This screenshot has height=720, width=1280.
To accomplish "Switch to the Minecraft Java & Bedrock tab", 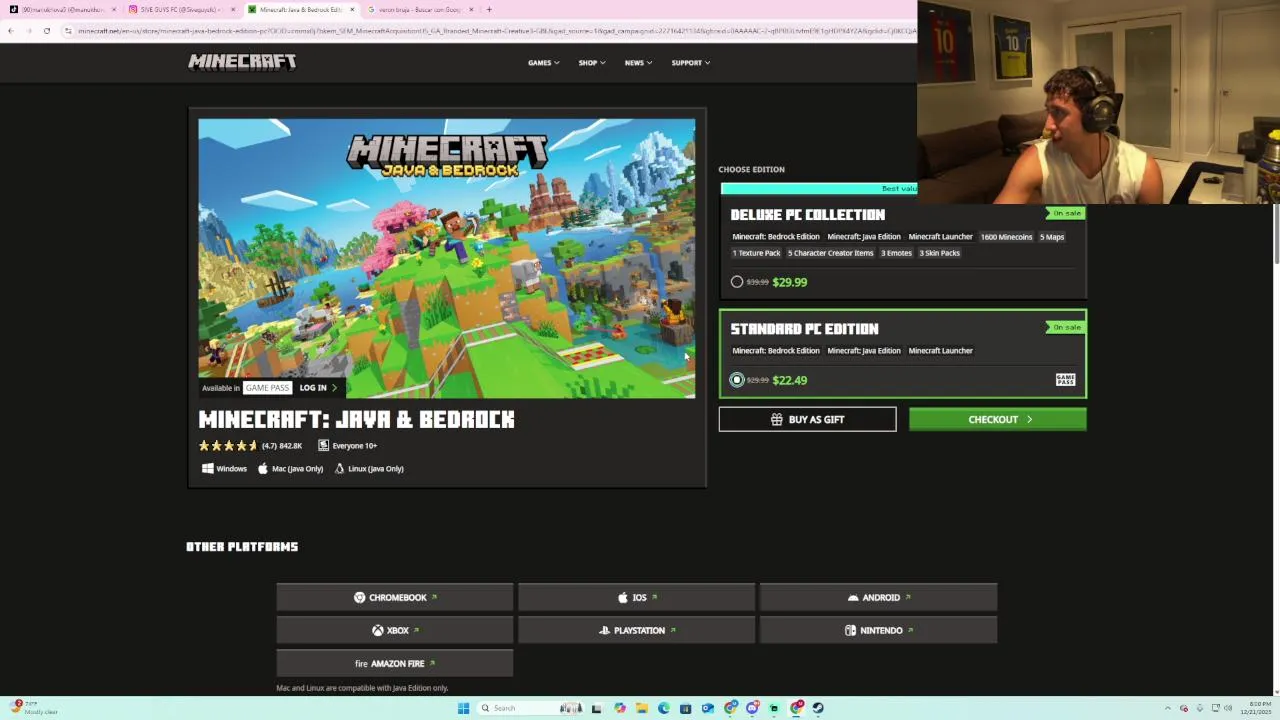I will coord(300,10).
